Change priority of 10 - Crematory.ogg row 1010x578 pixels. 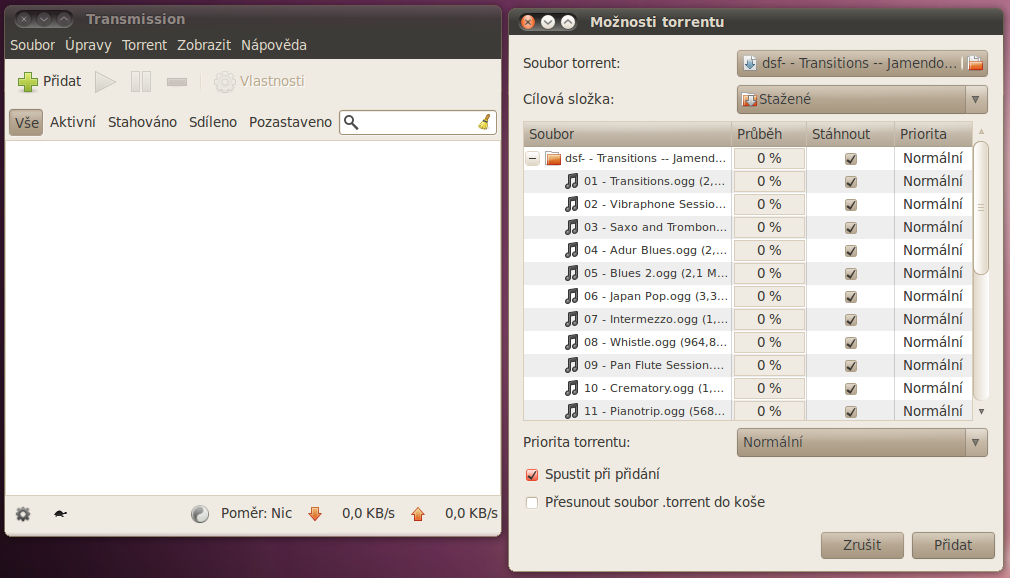(x=933, y=388)
